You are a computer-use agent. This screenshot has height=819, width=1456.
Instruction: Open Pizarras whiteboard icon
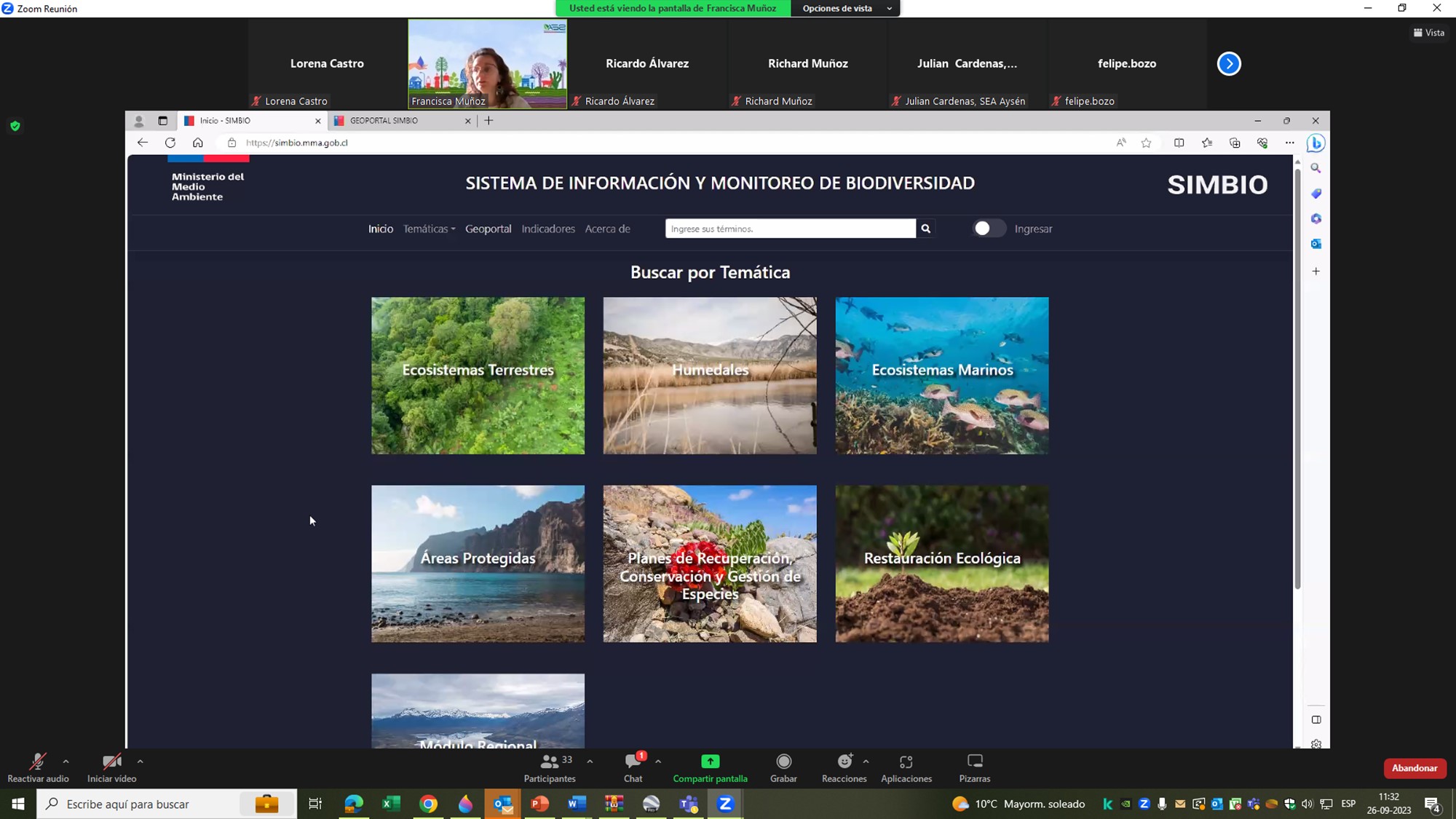(974, 761)
